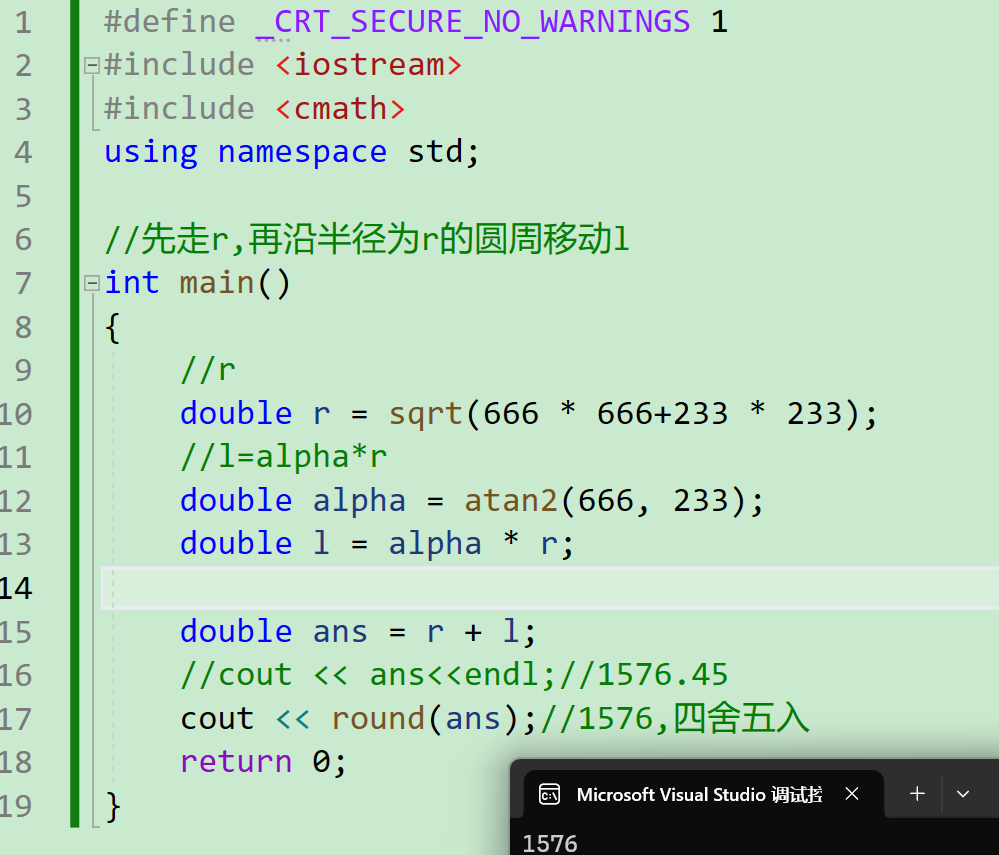Collapse the main function fold marker
This screenshot has width=999, height=855.
pyautogui.click(x=92, y=283)
